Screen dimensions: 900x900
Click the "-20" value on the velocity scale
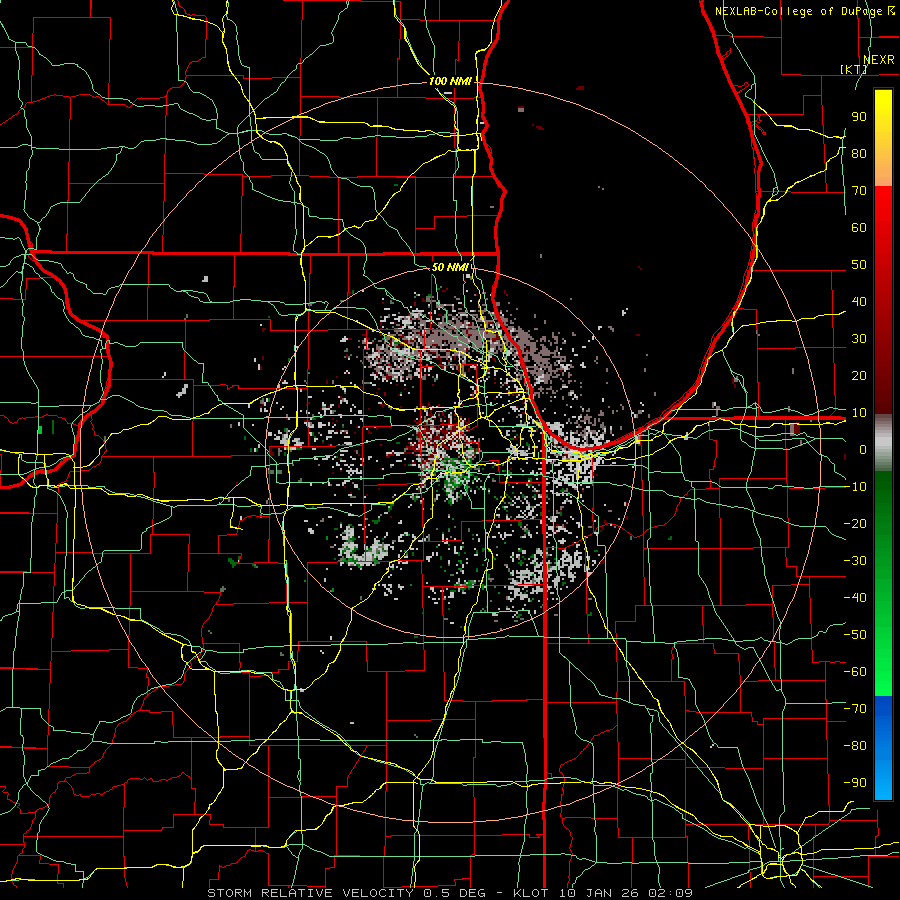[x=855, y=524]
